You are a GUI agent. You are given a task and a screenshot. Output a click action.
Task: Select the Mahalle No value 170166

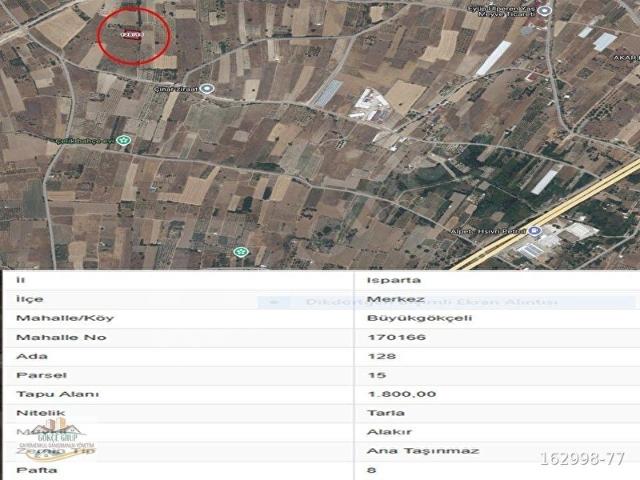[x=397, y=337]
